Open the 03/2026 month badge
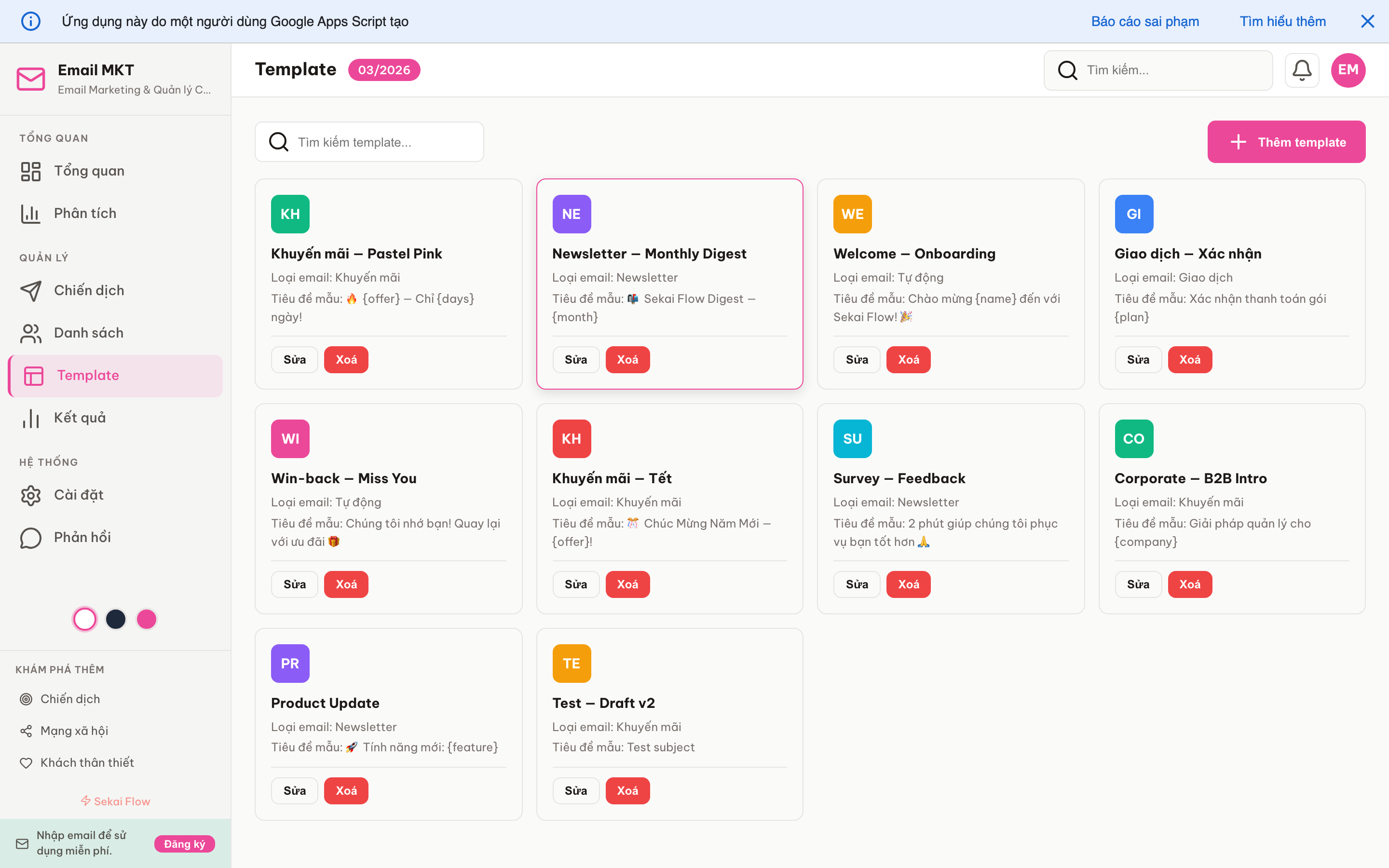This screenshot has width=1389, height=868. (383, 69)
